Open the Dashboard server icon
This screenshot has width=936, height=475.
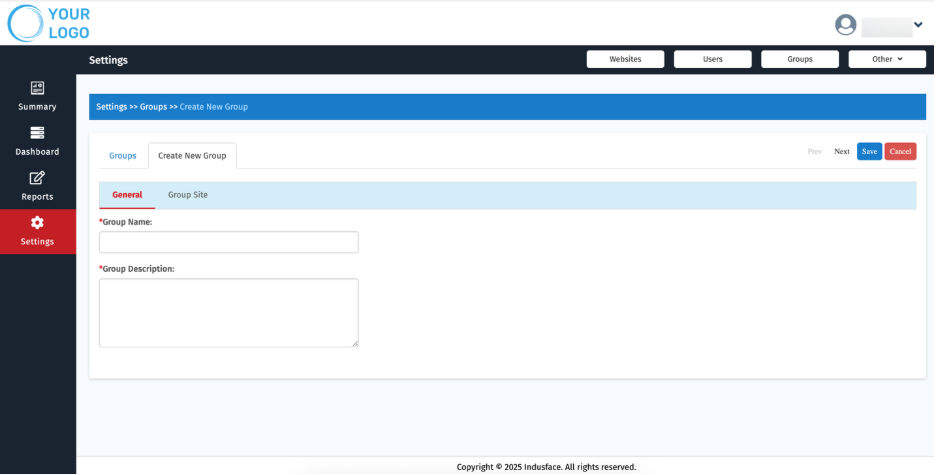[37, 133]
